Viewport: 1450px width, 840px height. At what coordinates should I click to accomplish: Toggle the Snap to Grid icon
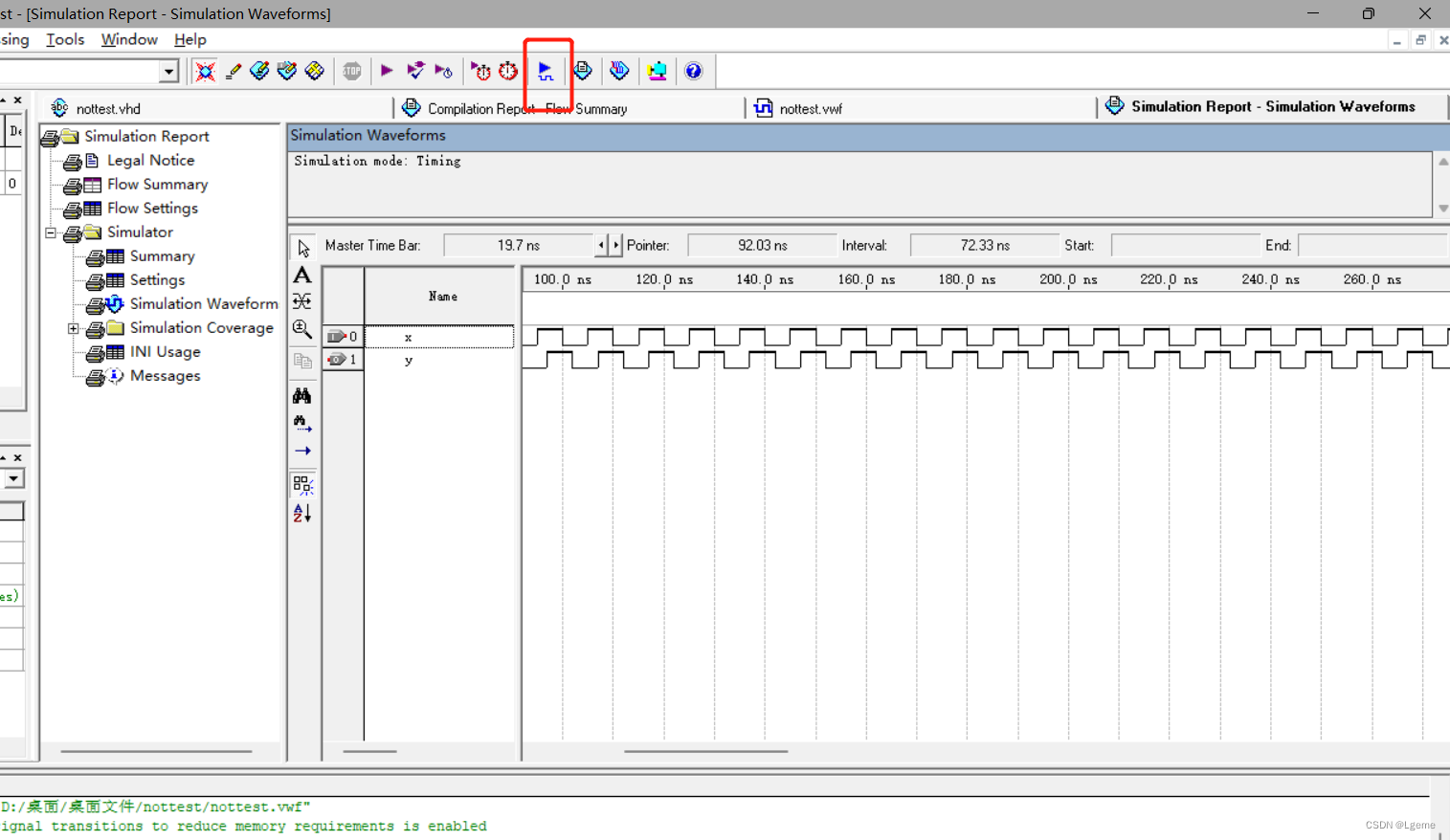(x=302, y=484)
